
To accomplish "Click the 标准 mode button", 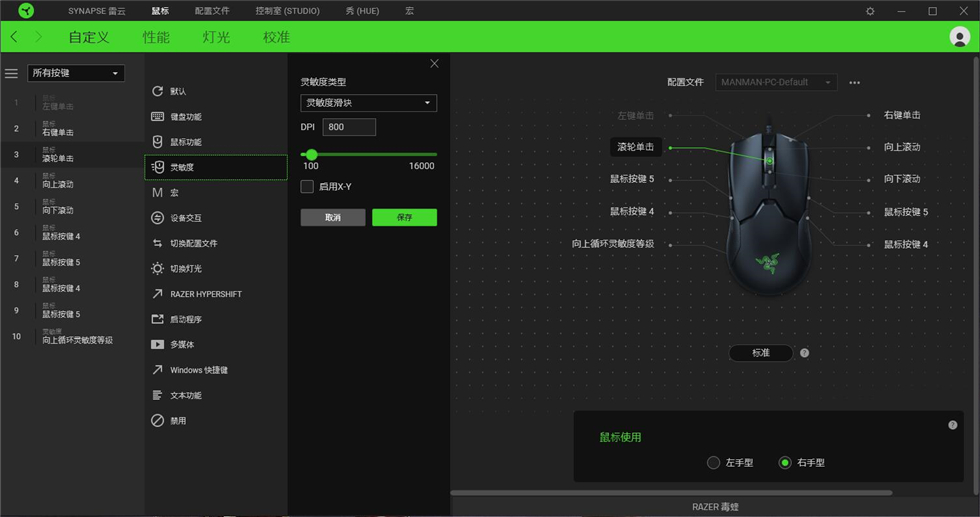I will pyautogui.click(x=761, y=353).
